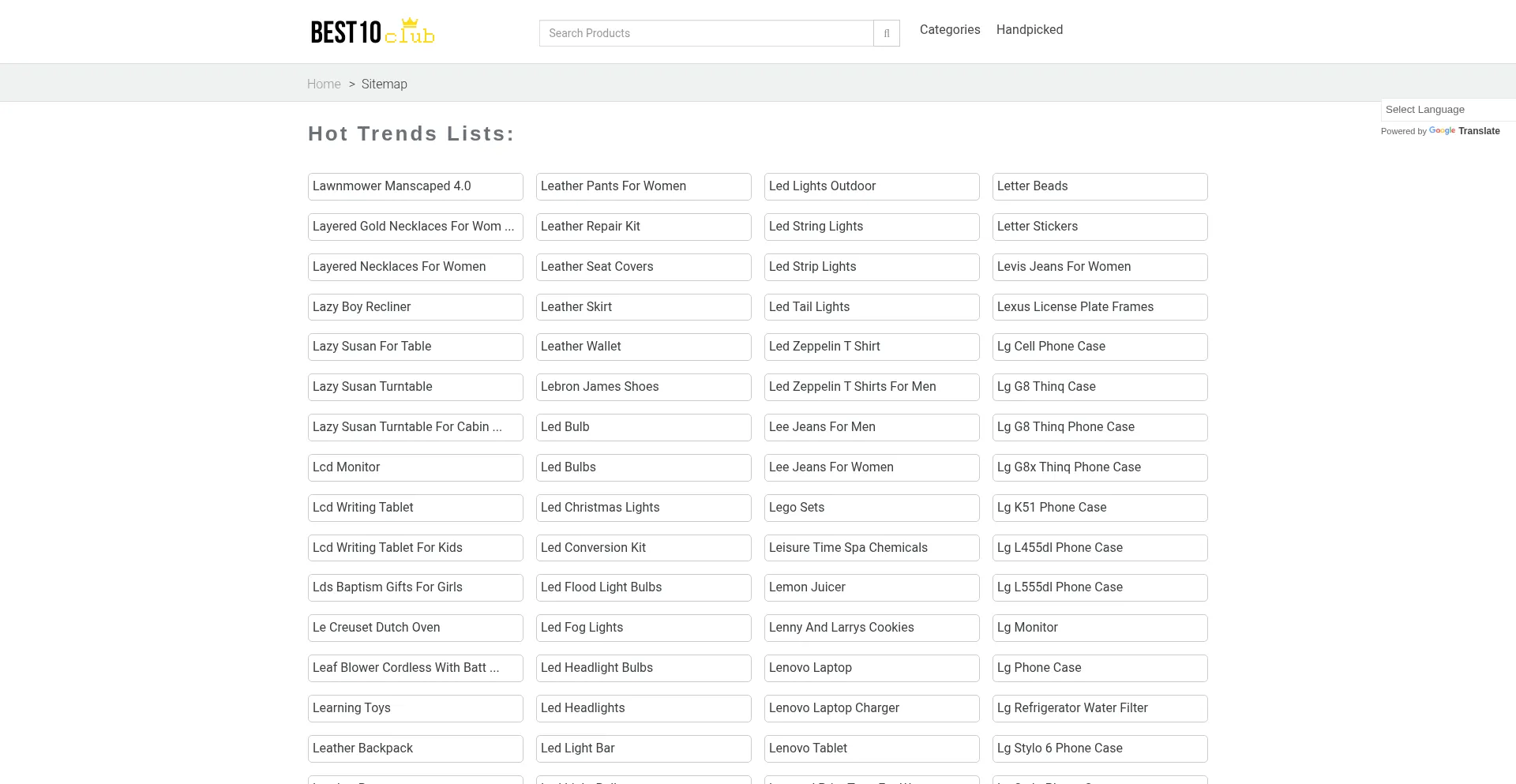Click the Search Products input field
1516x784 pixels.
[706, 33]
